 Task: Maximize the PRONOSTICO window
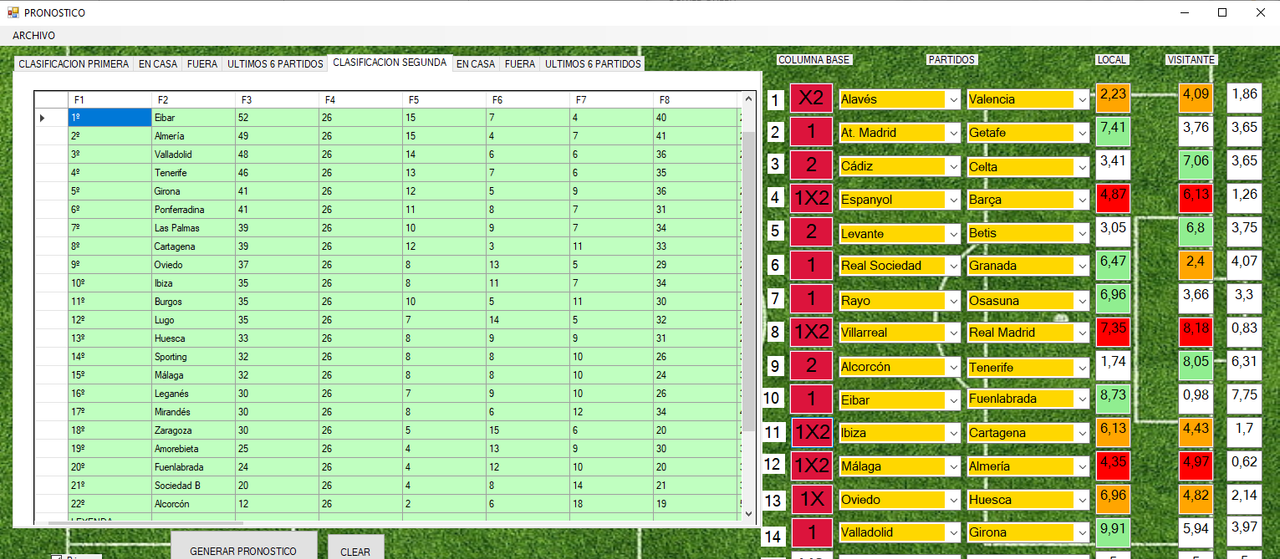[1222, 13]
